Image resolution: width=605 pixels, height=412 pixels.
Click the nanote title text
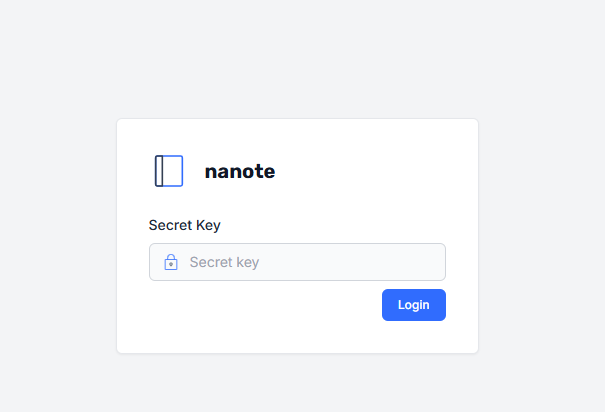pos(240,171)
